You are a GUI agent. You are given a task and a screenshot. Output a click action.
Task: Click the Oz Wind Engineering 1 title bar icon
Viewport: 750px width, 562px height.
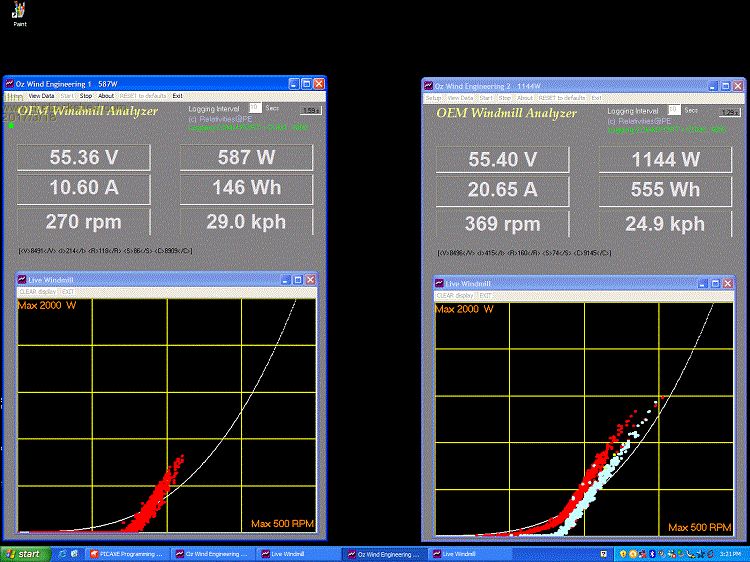tap(9, 84)
